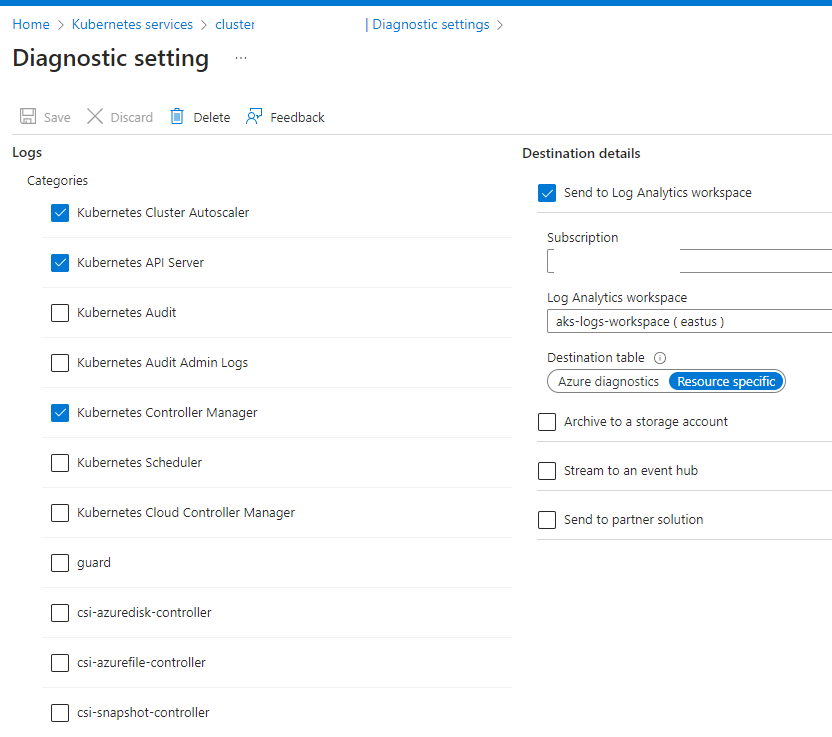832x737 pixels.
Task: Click the Delete trash can icon
Action: point(177,116)
